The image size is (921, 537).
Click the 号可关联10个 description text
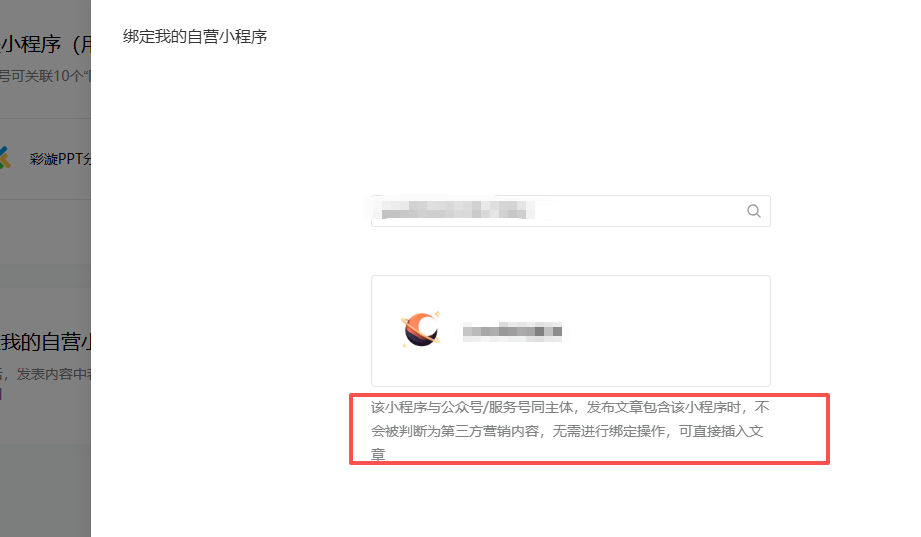(x=45, y=76)
